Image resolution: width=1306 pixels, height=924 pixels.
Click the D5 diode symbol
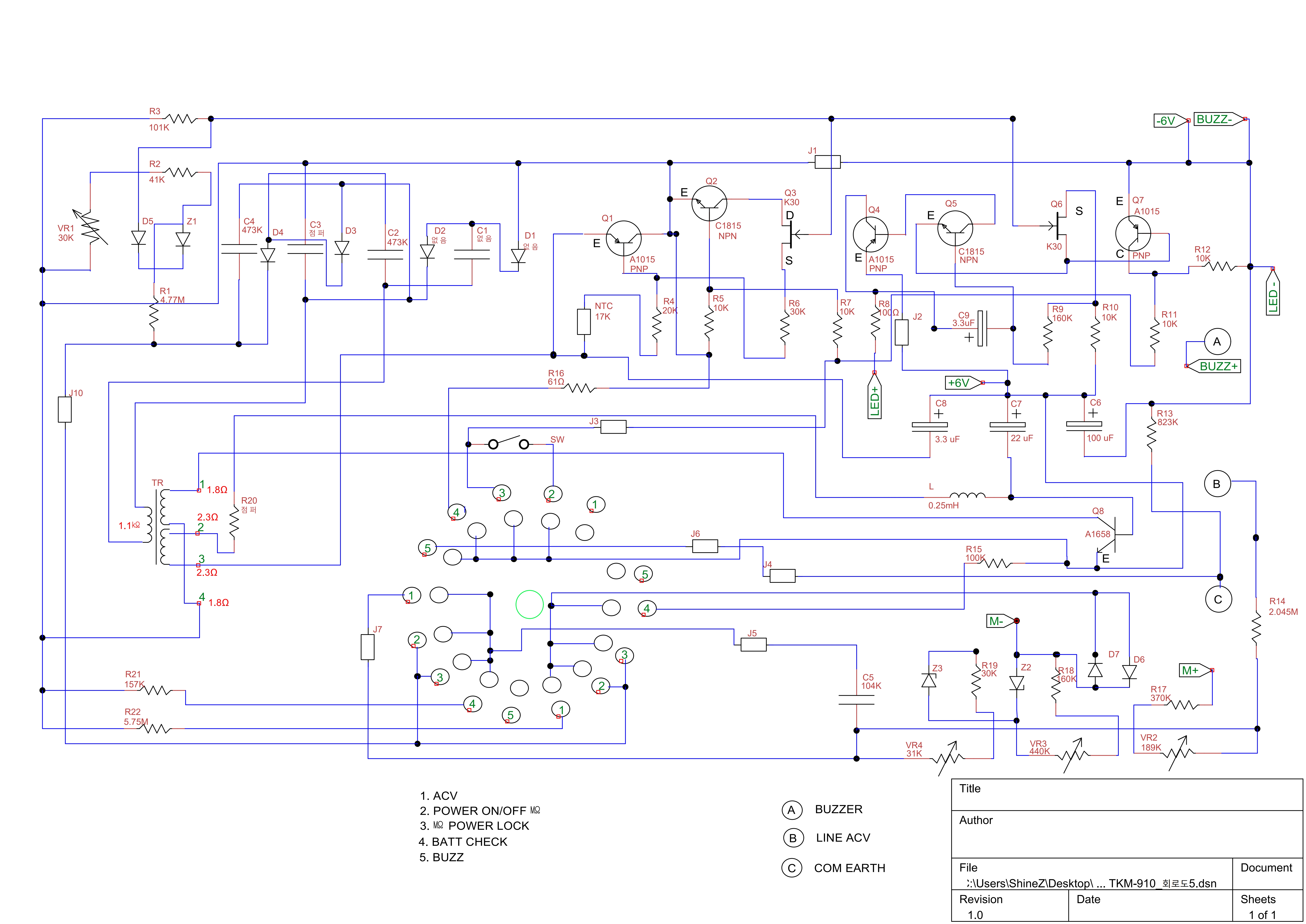tap(139, 238)
